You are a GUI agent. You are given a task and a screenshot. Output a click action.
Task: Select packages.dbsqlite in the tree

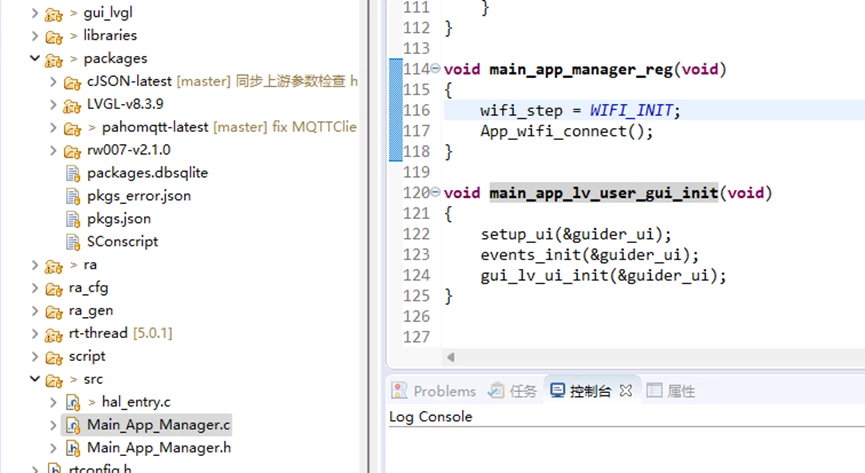point(147,173)
